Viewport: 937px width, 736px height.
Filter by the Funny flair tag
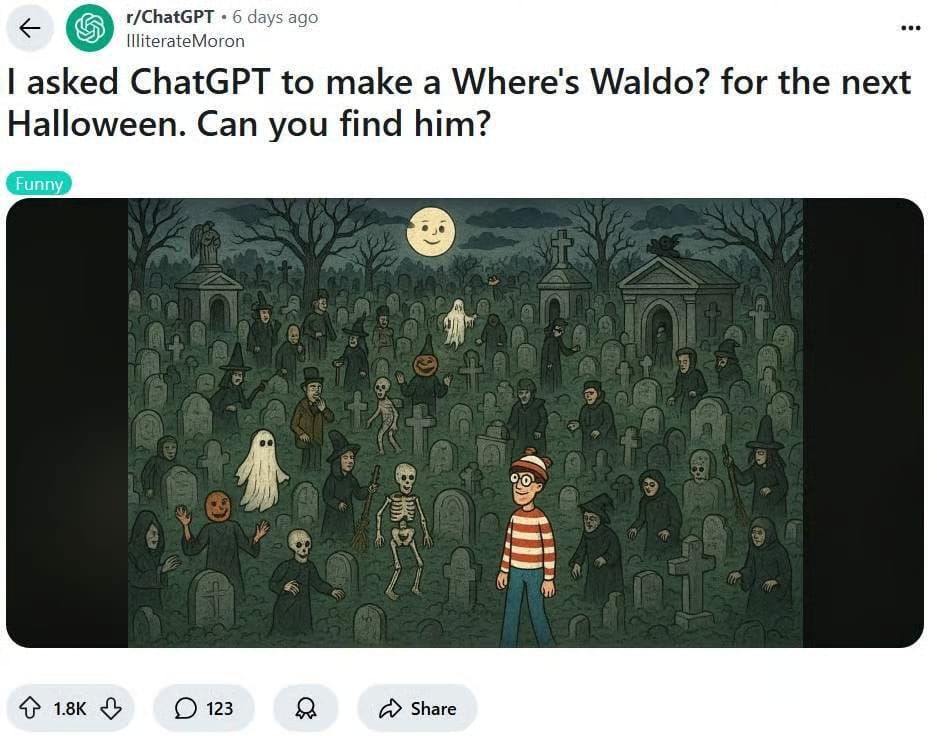(39, 183)
